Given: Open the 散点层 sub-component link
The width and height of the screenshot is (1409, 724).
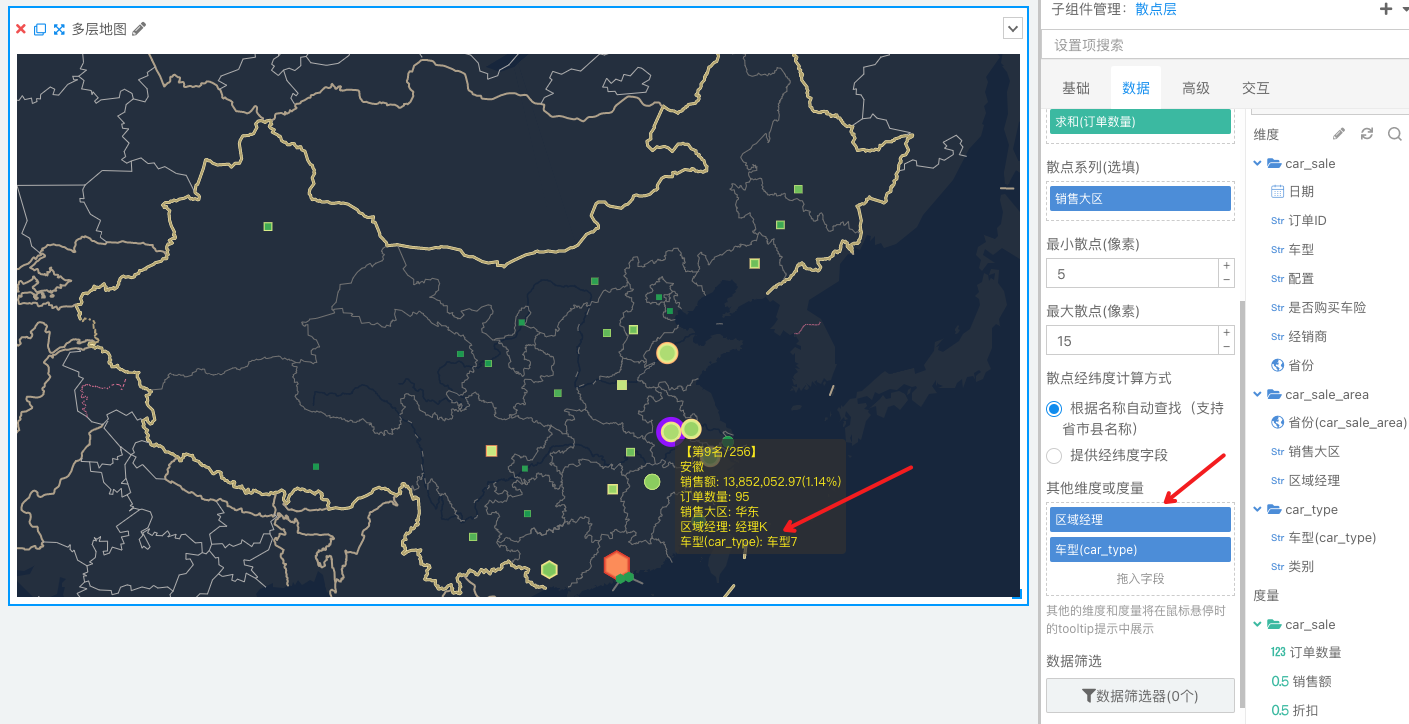Looking at the screenshot, I should coord(1155,9).
